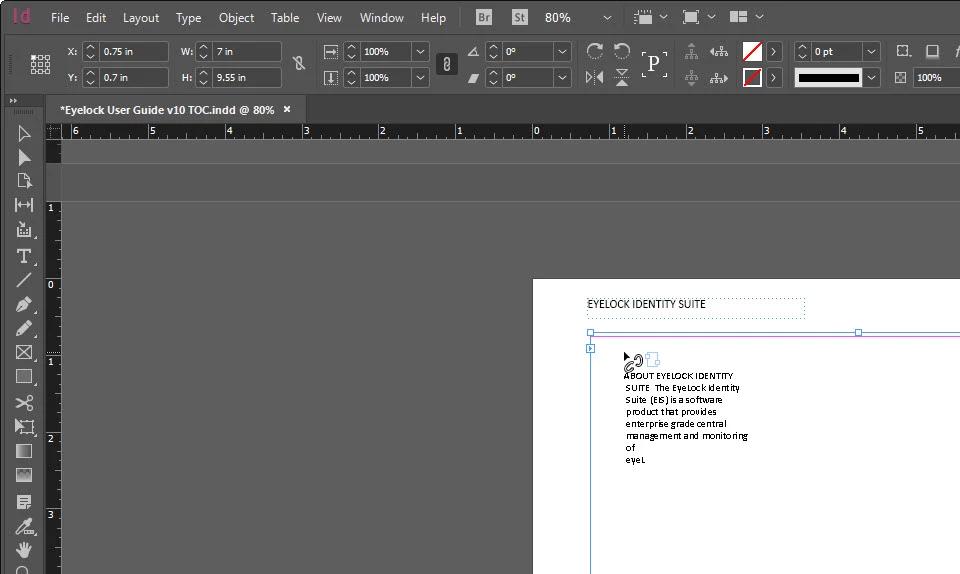Click the X position field 0.75 in
This screenshot has height=574, width=960.
[x=133, y=51]
